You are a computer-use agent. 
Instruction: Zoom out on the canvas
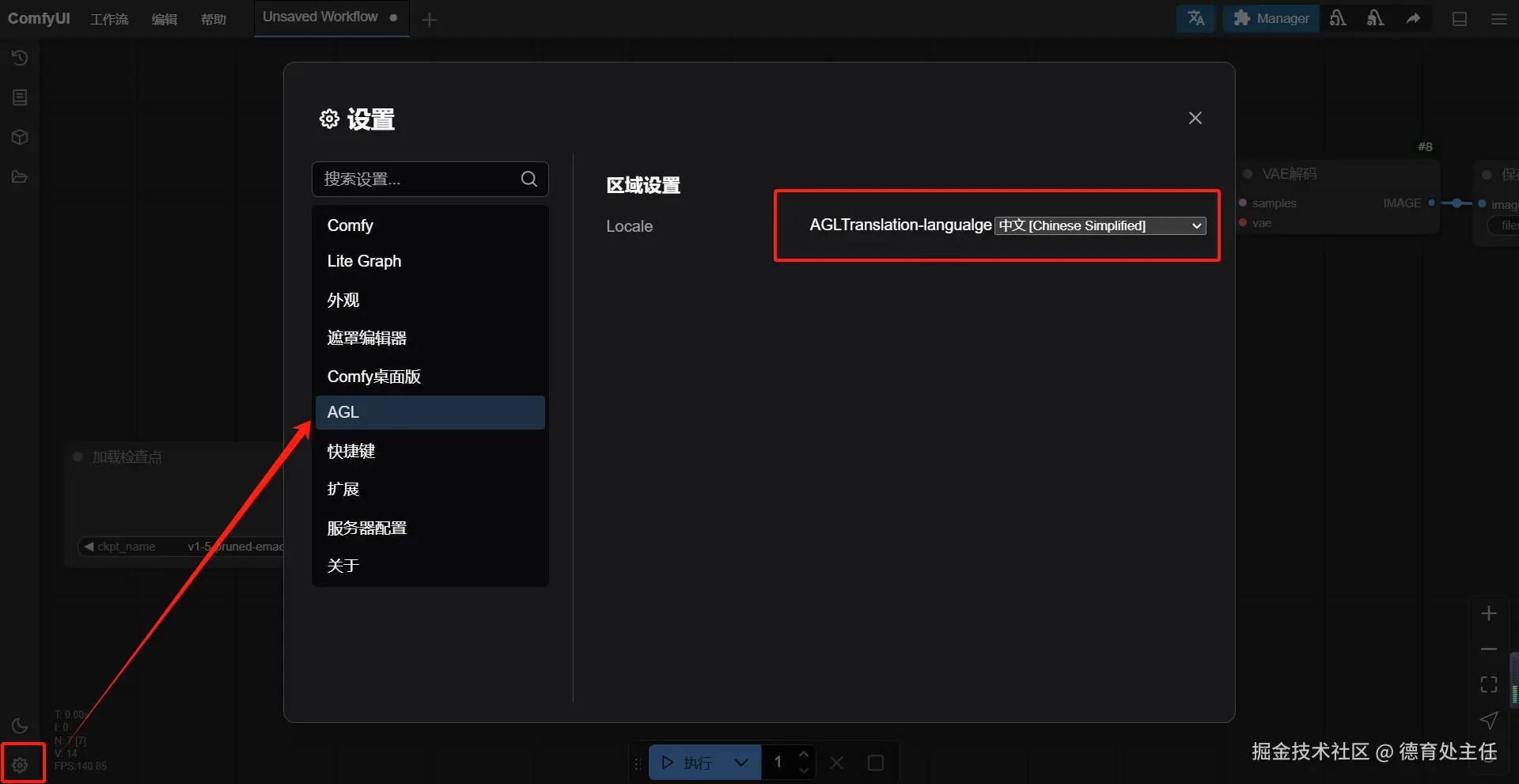(1489, 649)
